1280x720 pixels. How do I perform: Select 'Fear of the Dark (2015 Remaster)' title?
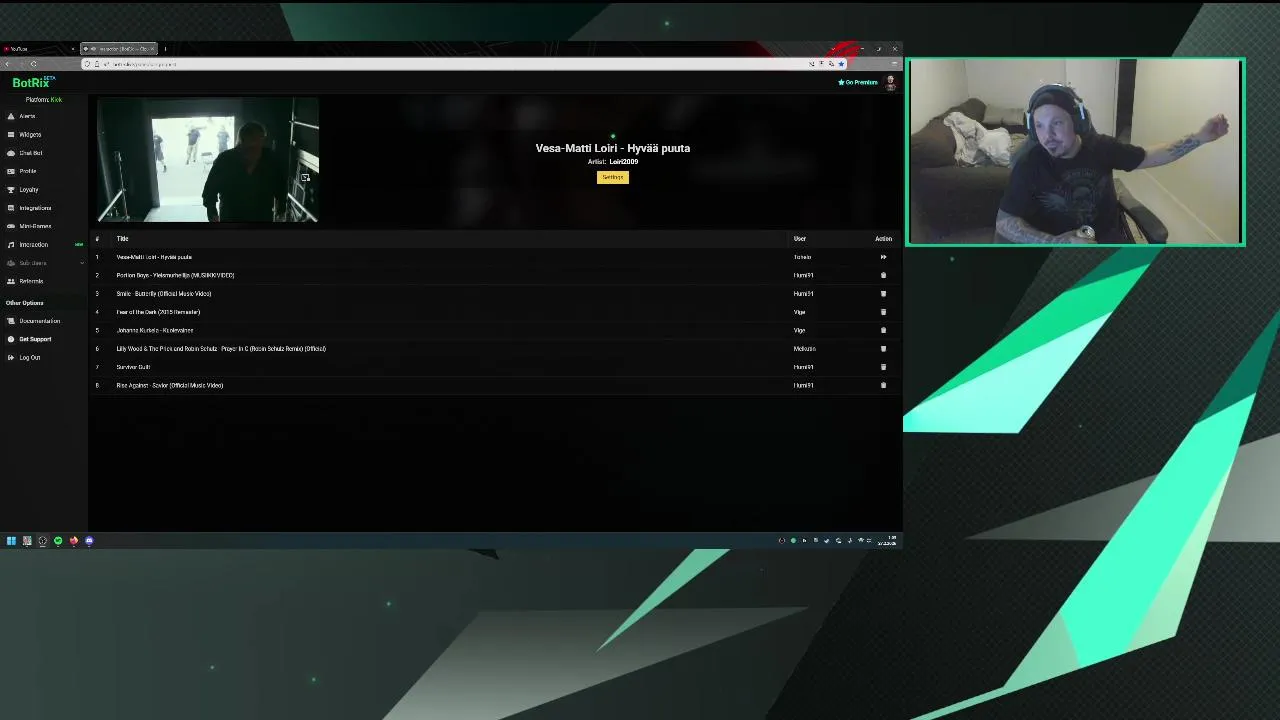pos(158,312)
